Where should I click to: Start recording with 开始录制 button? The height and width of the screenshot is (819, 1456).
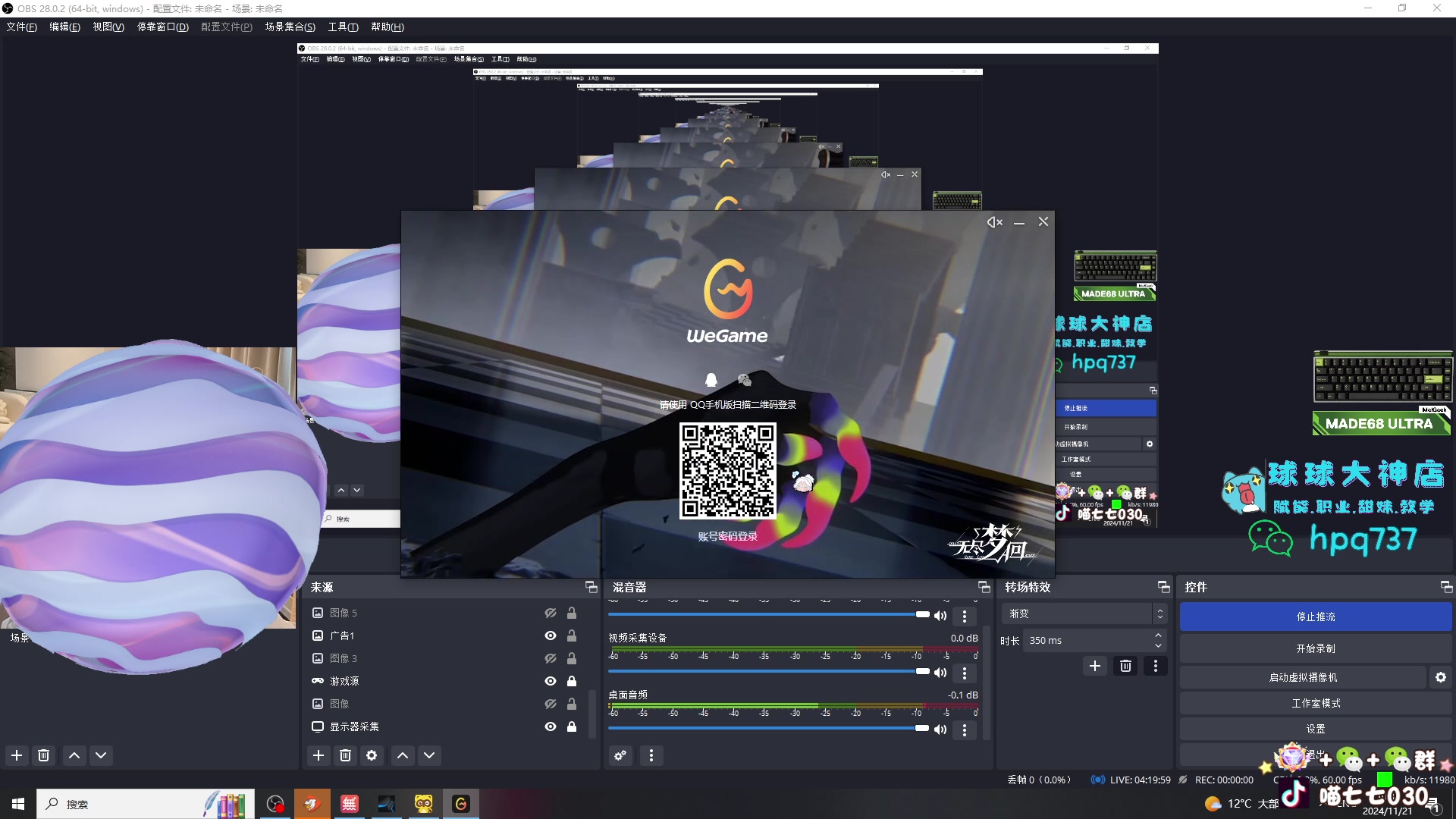click(x=1316, y=648)
